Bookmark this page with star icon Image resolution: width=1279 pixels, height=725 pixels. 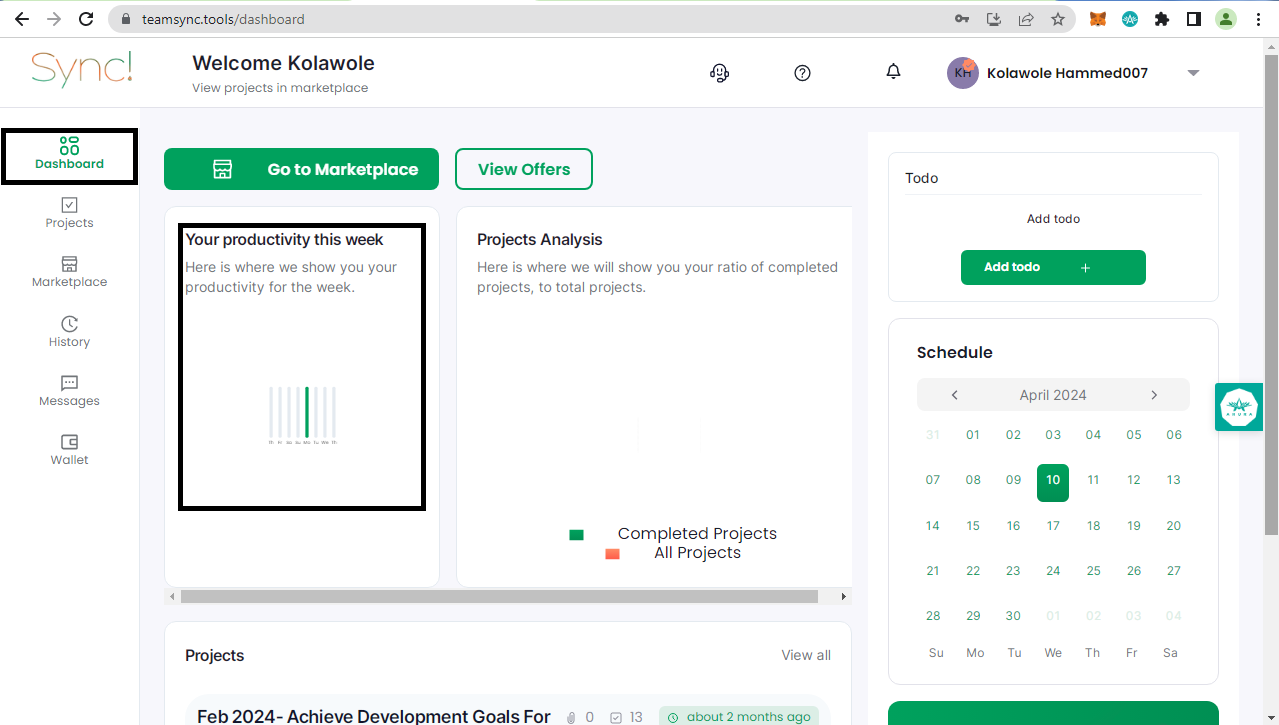point(1057,19)
